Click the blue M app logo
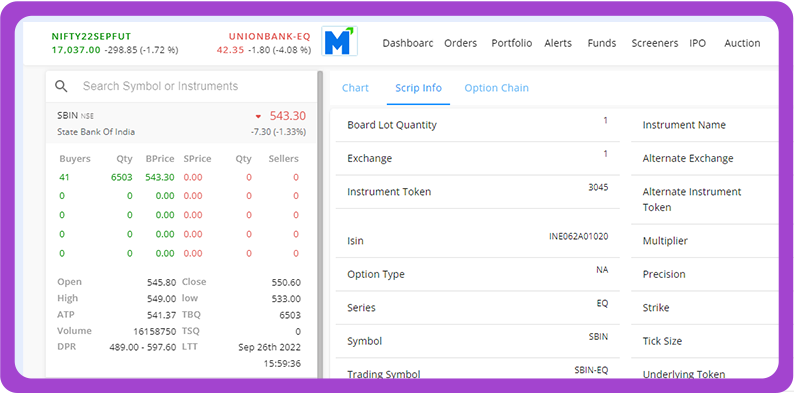Viewport: 794px width, 393px height. click(339, 41)
